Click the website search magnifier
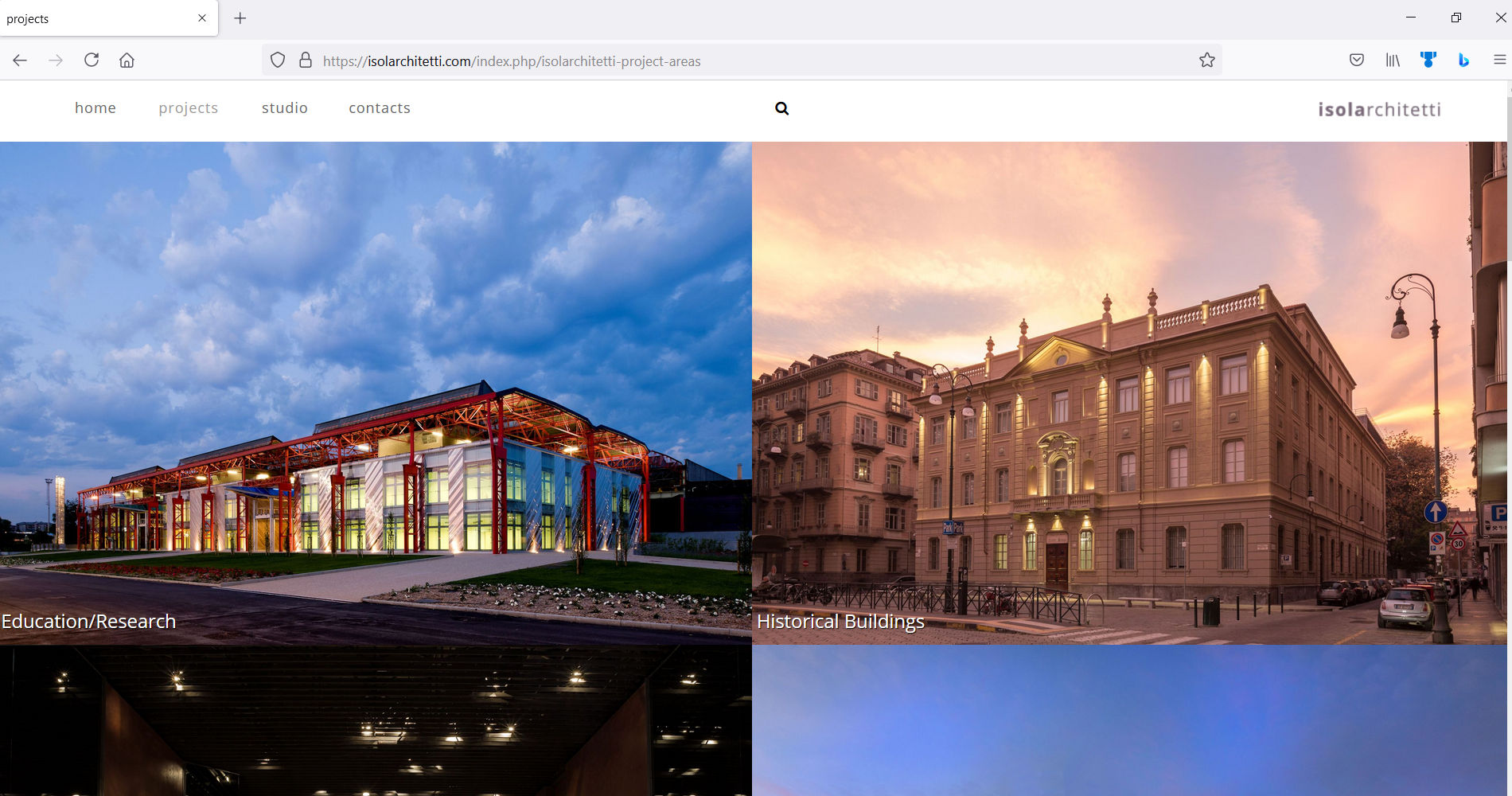The image size is (1512, 796). 781,108
